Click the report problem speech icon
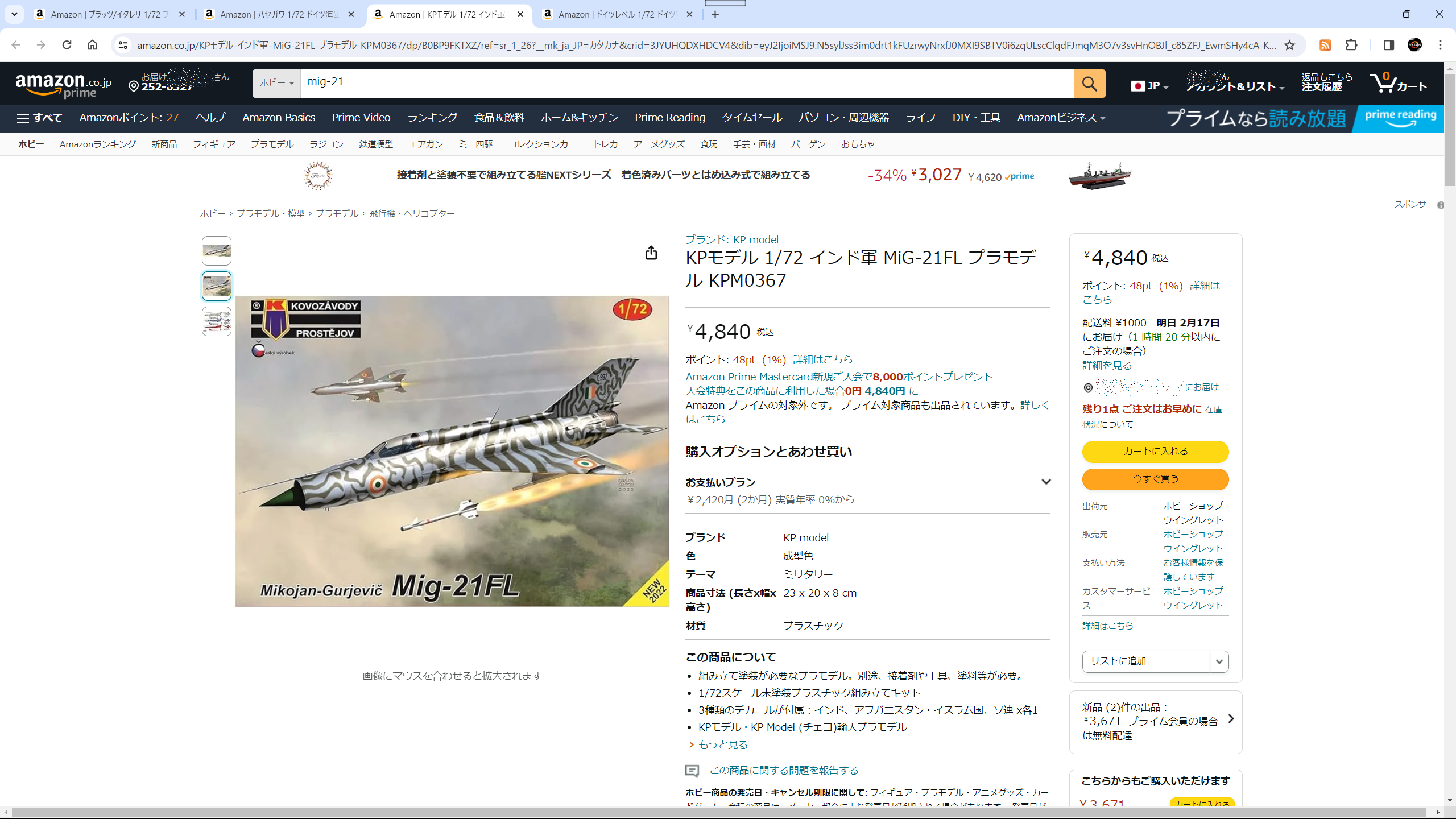 [692, 771]
